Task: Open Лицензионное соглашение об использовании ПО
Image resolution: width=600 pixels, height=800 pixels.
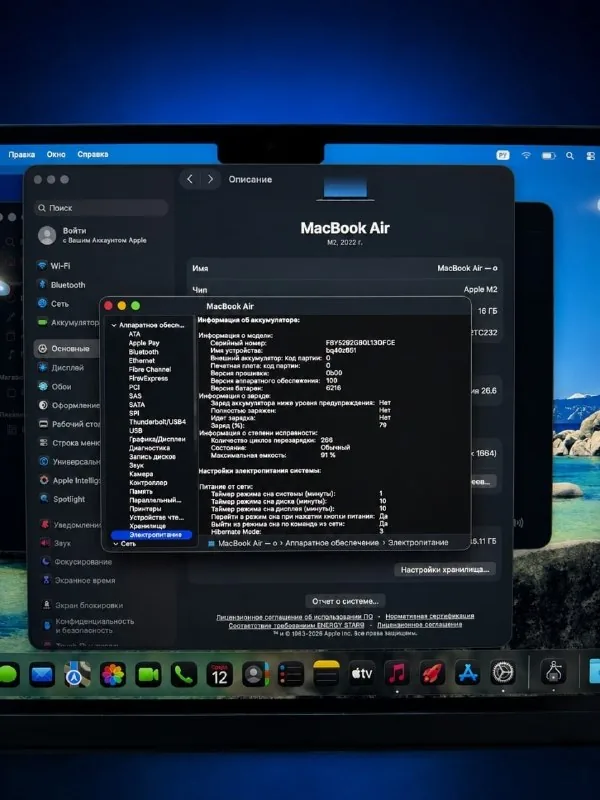Action: click(294, 617)
